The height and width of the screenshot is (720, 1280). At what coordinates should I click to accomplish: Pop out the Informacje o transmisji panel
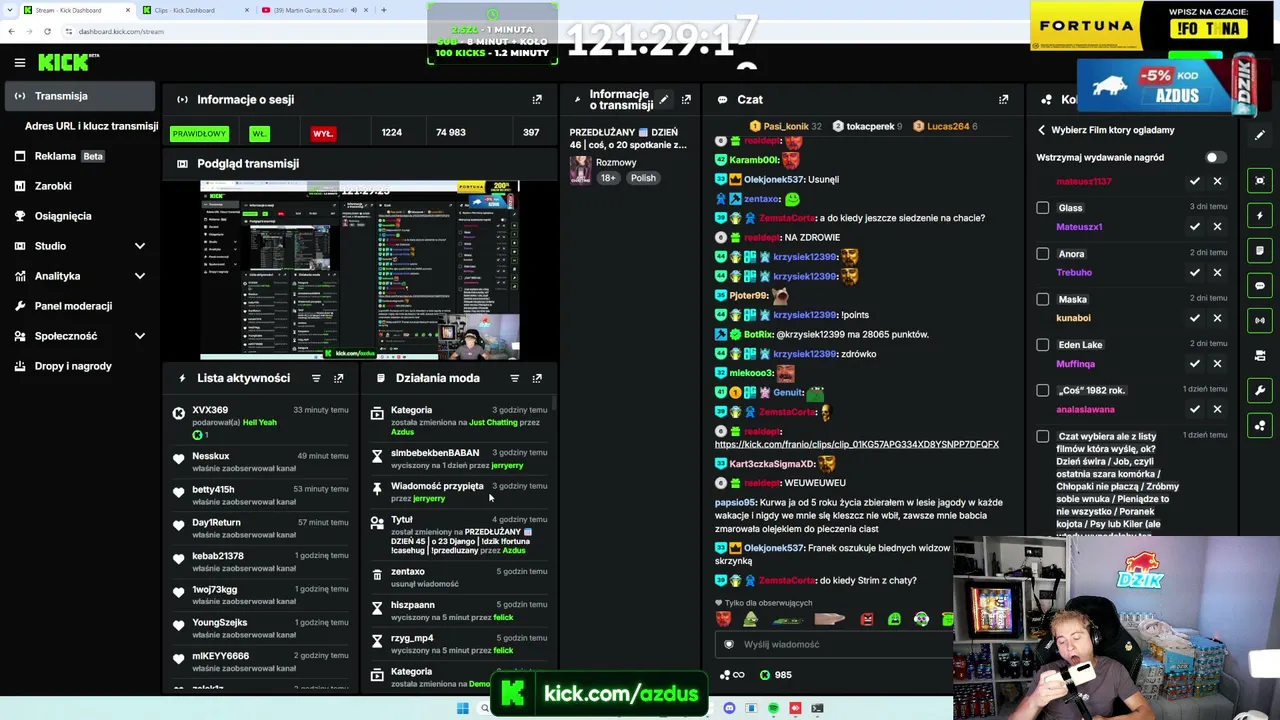coord(686,100)
